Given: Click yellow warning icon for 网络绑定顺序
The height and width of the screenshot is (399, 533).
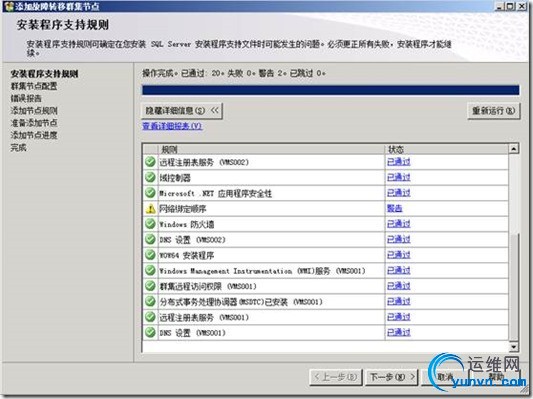Looking at the screenshot, I should [x=150, y=209].
